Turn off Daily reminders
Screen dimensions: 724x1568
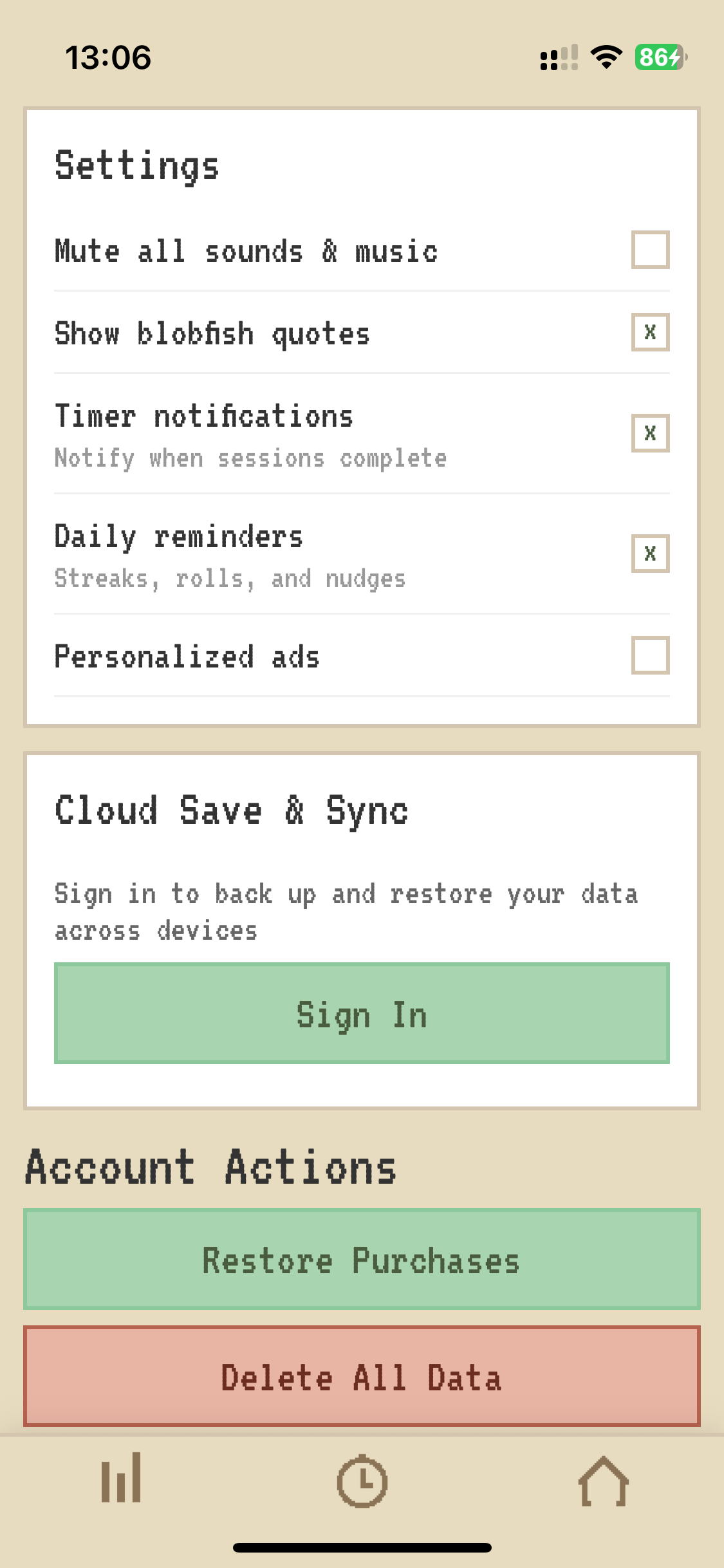pyautogui.click(x=649, y=552)
